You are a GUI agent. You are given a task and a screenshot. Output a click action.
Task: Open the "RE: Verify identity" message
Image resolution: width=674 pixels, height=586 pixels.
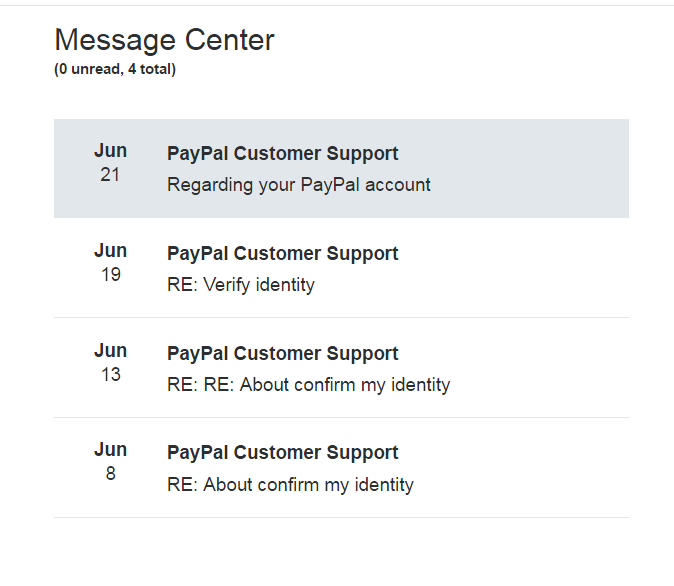click(x=241, y=285)
